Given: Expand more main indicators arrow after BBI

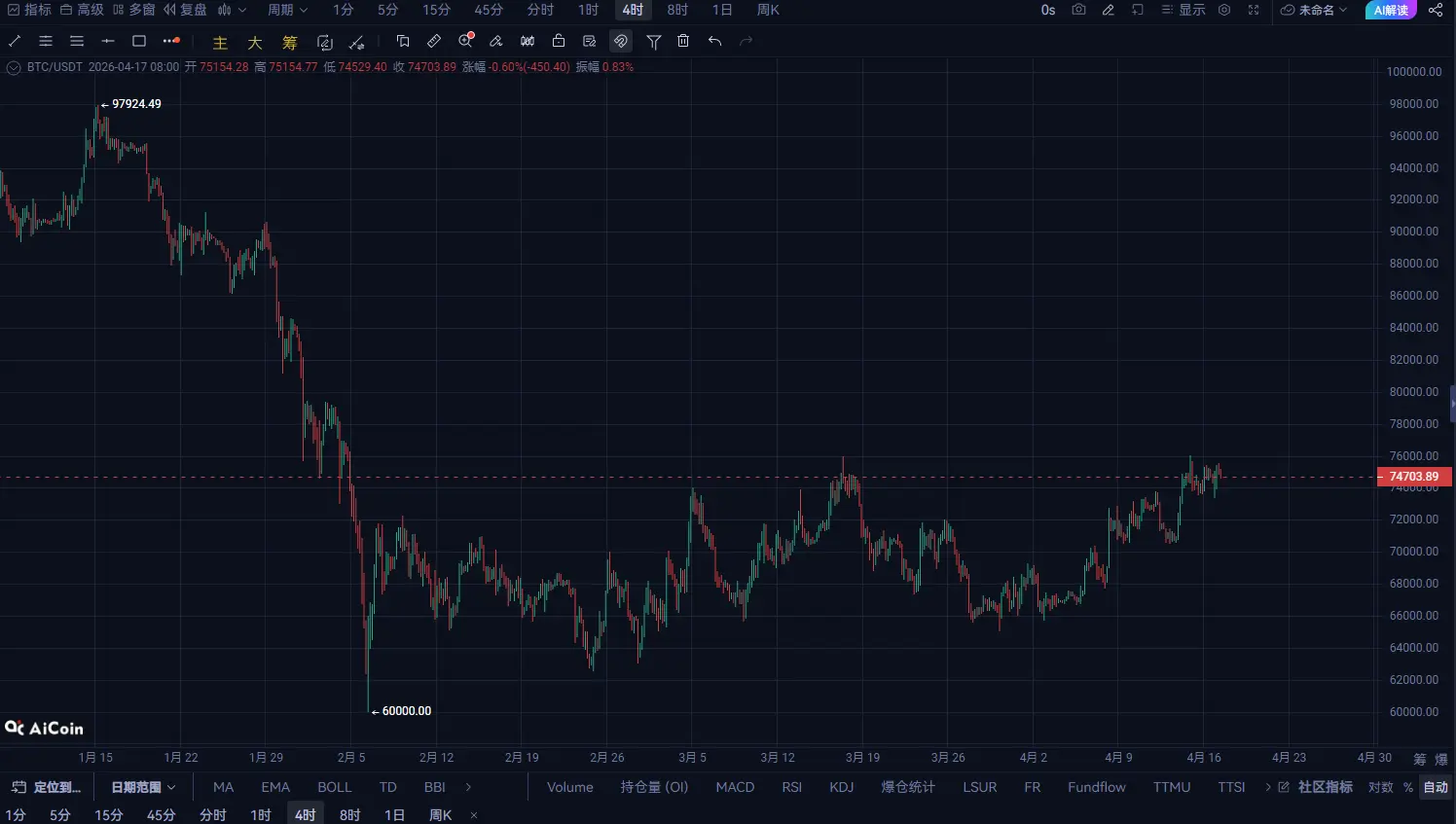Looking at the screenshot, I should point(468,787).
